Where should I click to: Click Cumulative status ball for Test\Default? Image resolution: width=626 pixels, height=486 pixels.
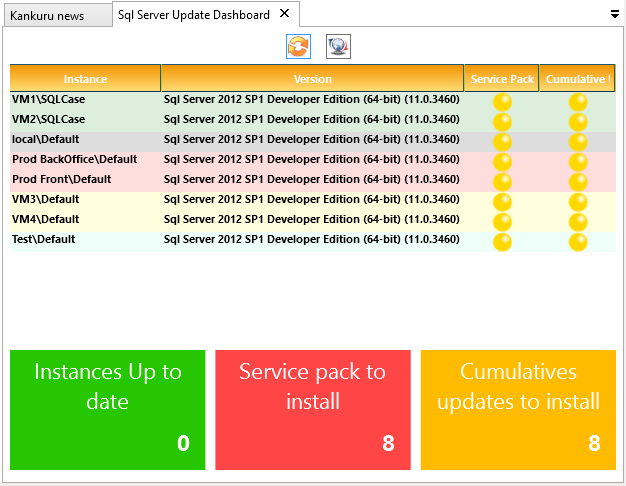click(578, 242)
